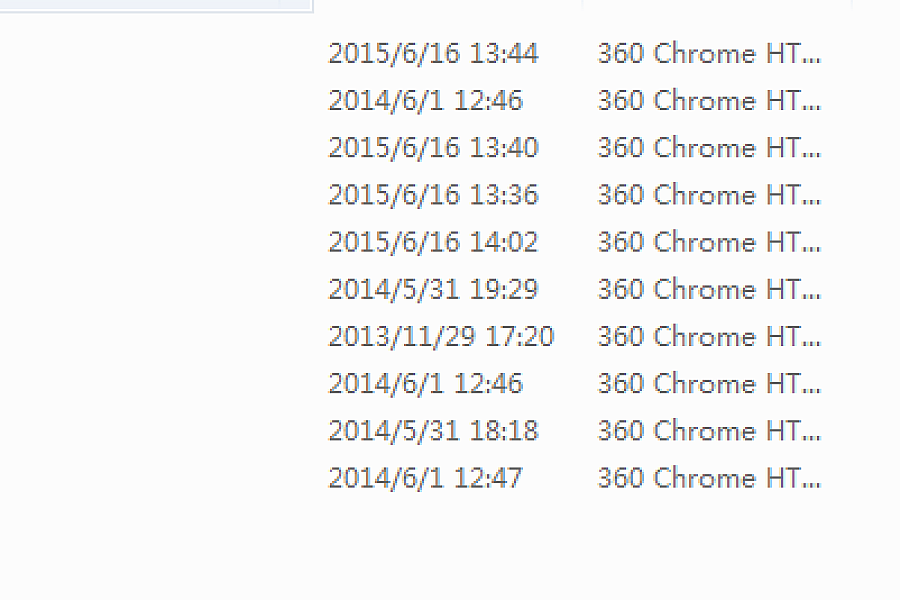
Task: Click the 360 Chrome HT type beside 2015/6/16 13:40
Action: click(709, 148)
